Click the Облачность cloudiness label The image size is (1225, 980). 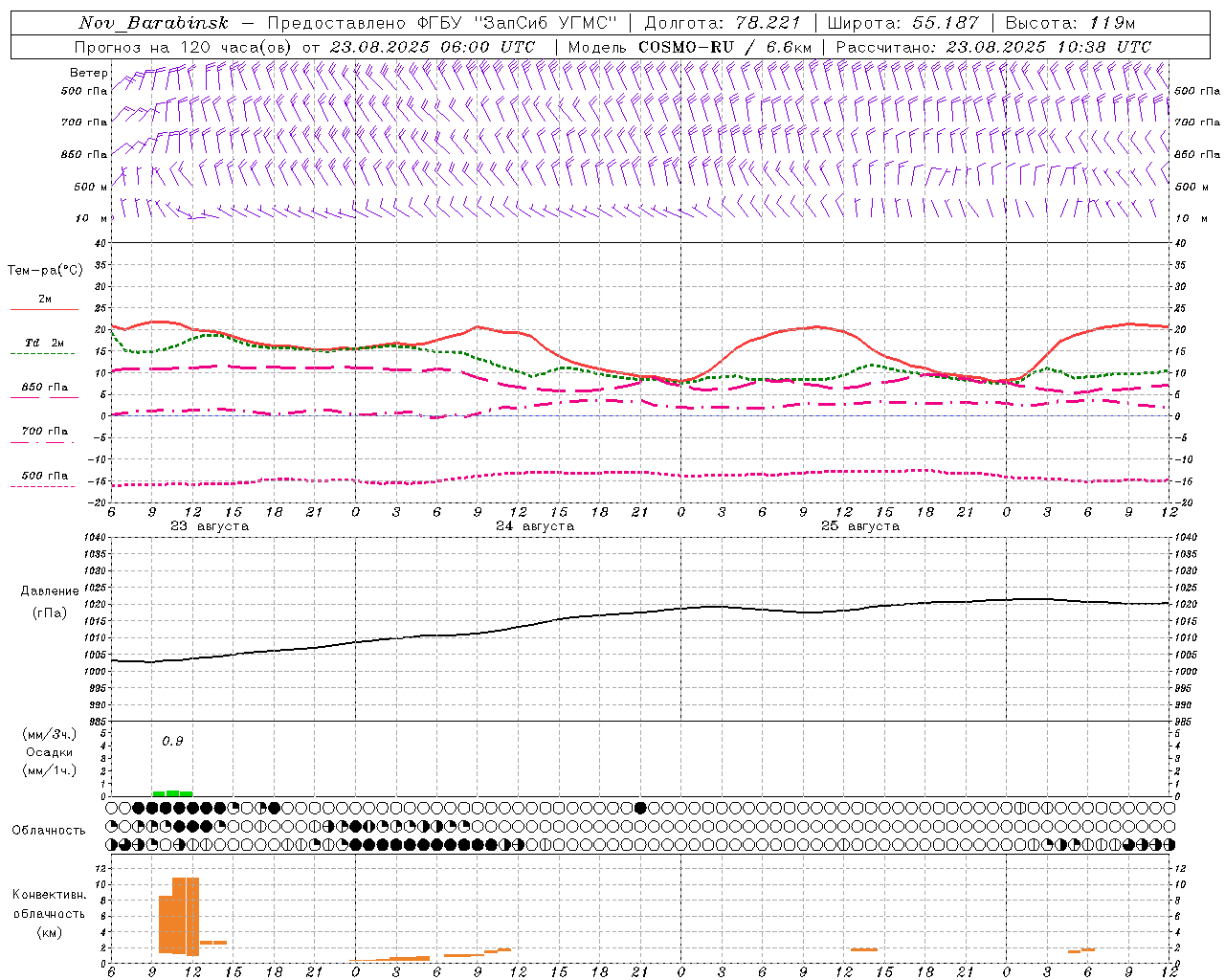[49, 830]
